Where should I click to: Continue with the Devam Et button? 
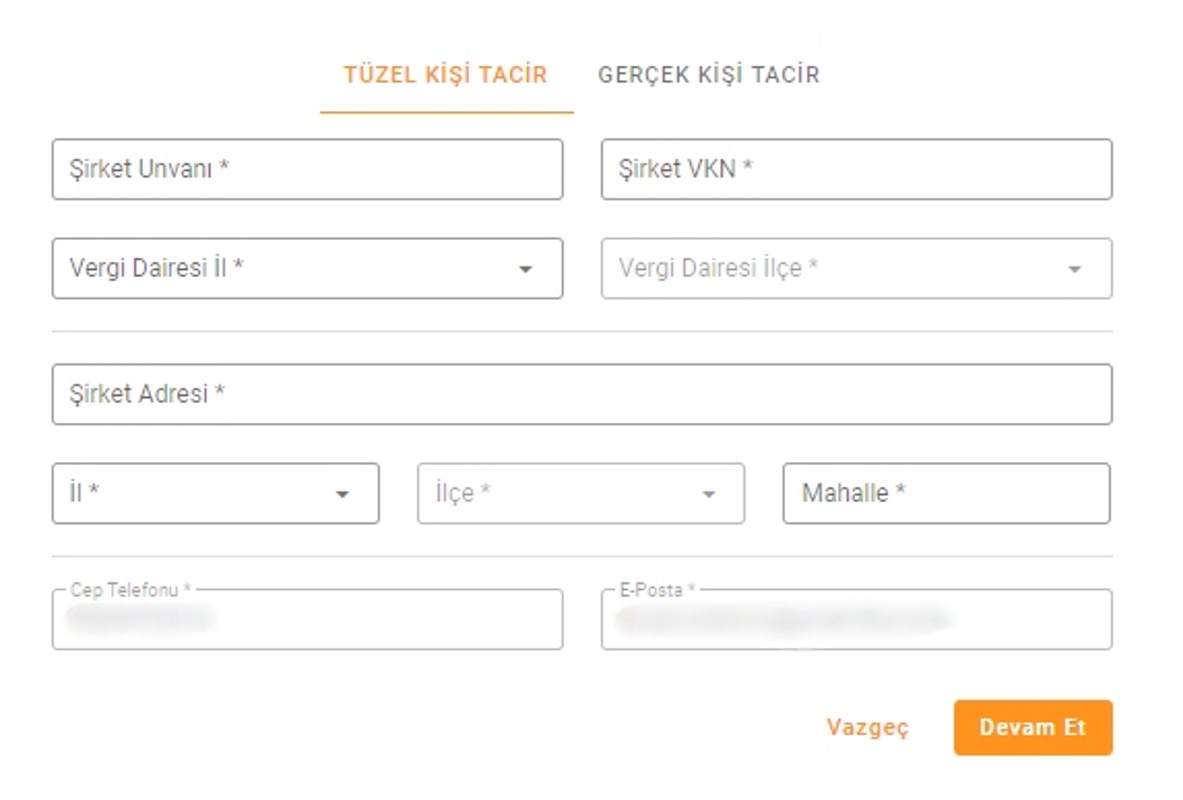click(1033, 728)
